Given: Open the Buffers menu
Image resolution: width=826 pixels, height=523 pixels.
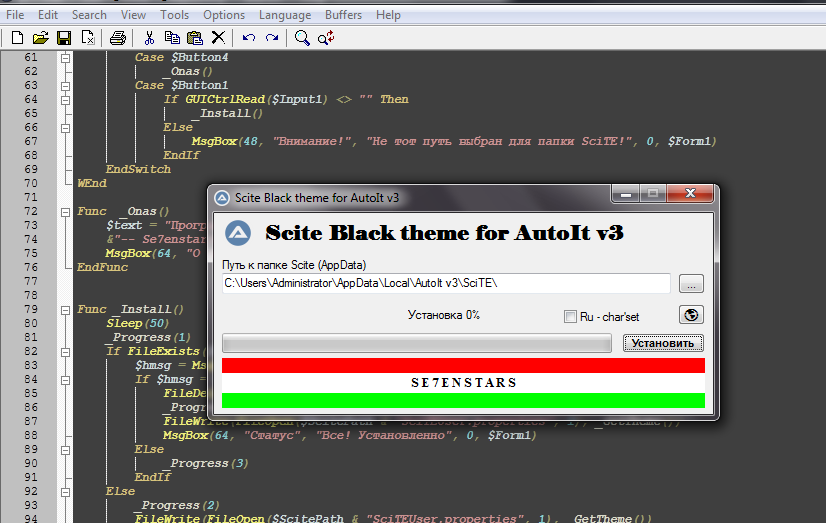Looking at the screenshot, I should (x=343, y=15).
